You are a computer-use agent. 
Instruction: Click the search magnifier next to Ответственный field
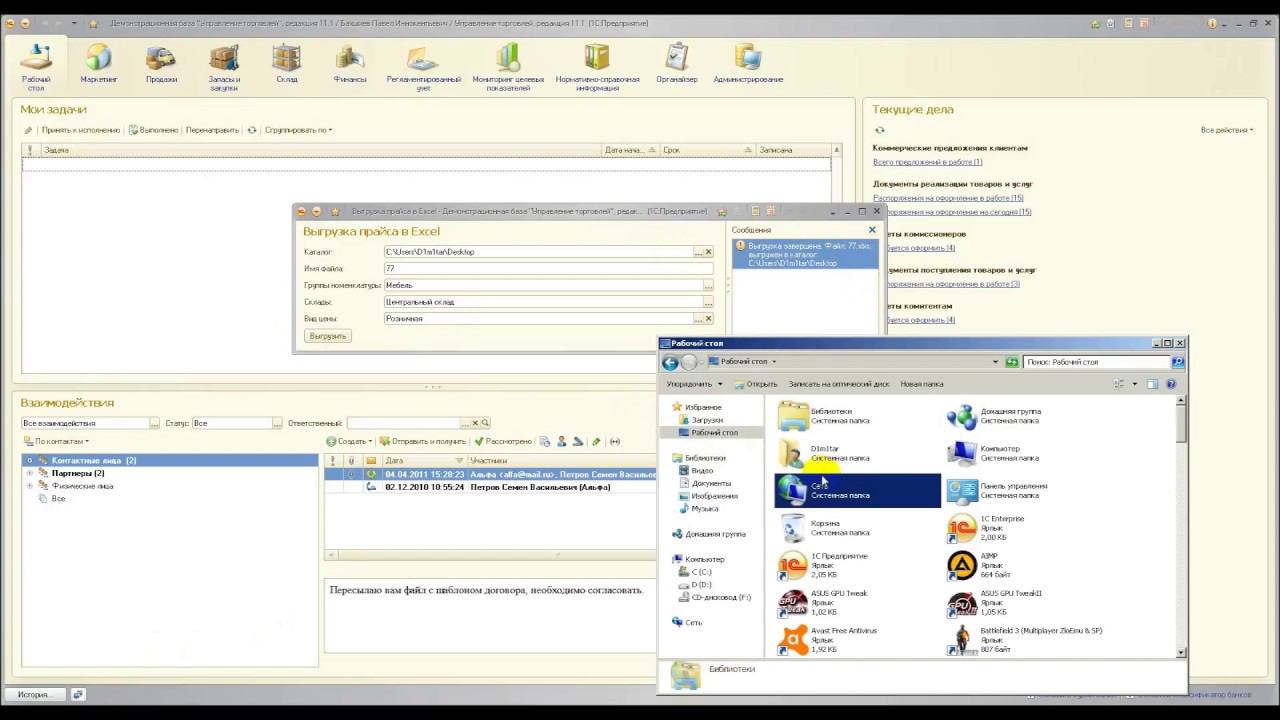pyautogui.click(x=486, y=423)
